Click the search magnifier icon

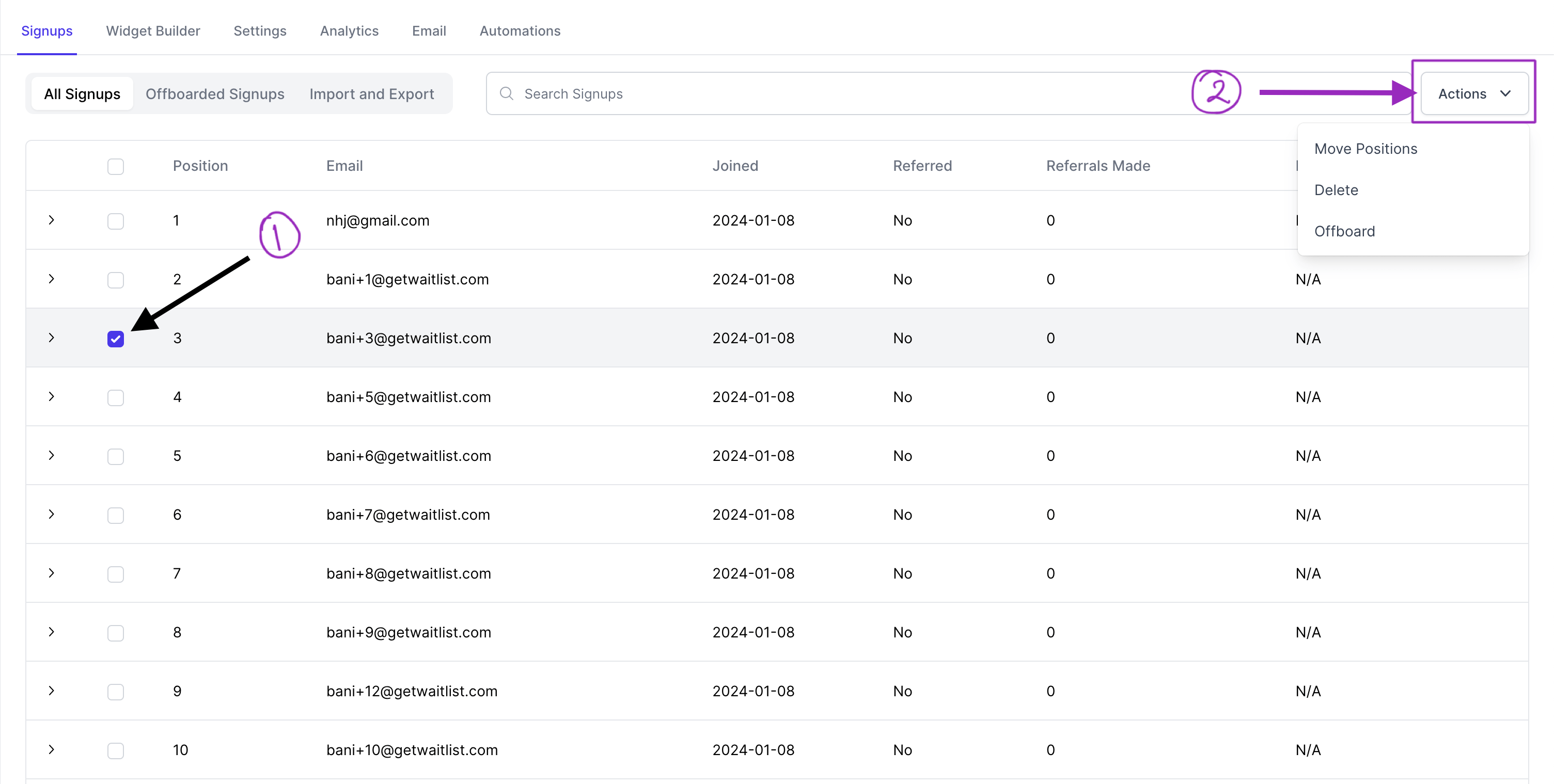506,93
